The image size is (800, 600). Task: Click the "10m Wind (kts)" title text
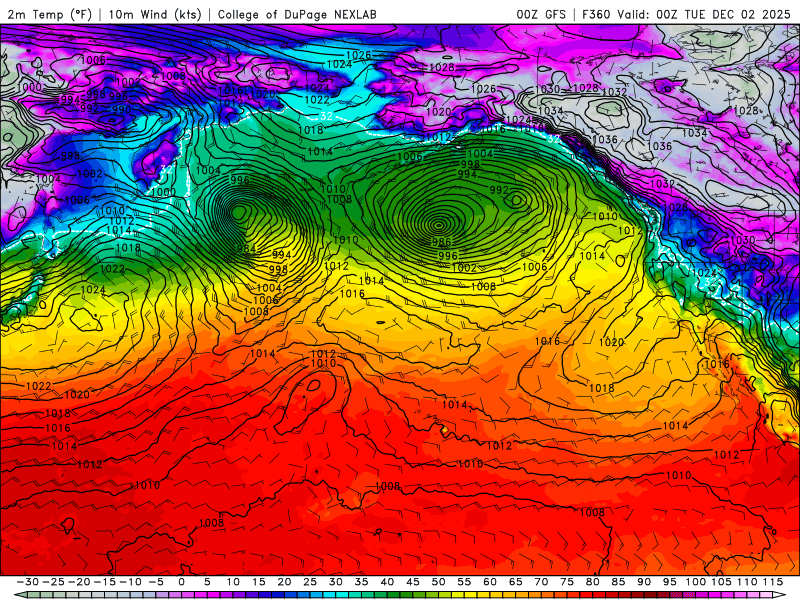coord(155,14)
